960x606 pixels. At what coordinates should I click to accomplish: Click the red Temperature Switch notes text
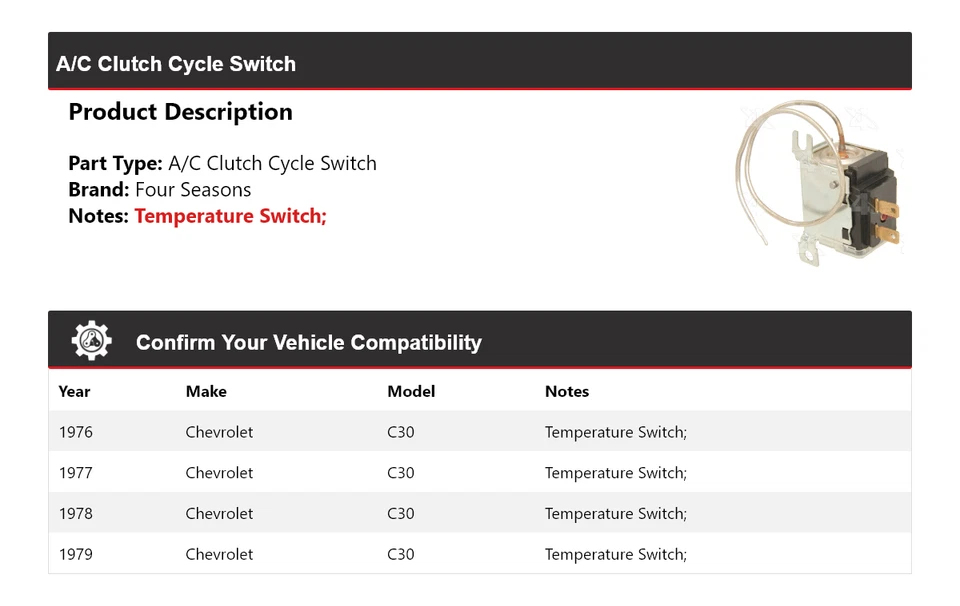230,216
